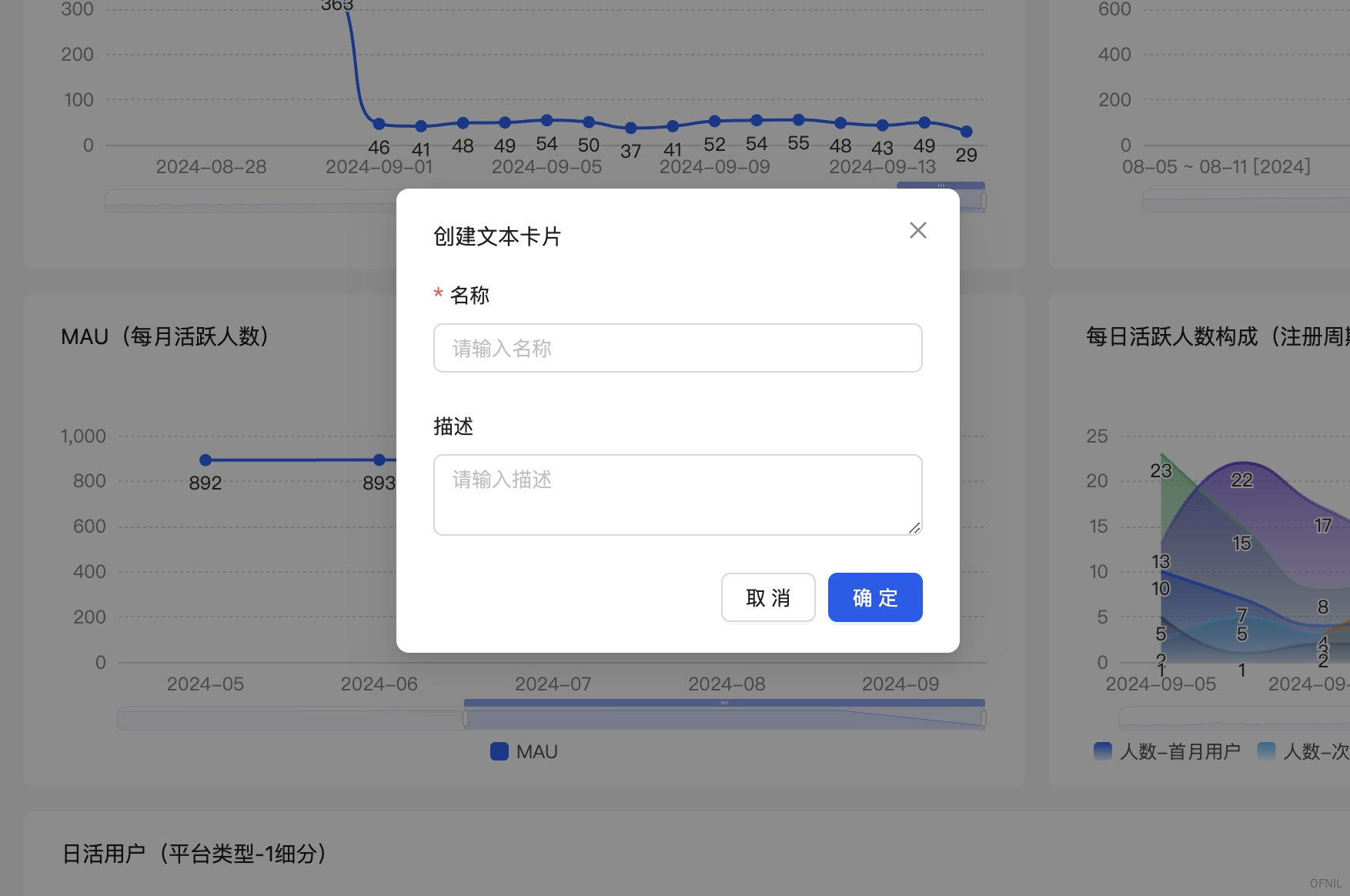1350x896 pixels.
Task: Select the data point labeled 55
Action: (798, 120)
